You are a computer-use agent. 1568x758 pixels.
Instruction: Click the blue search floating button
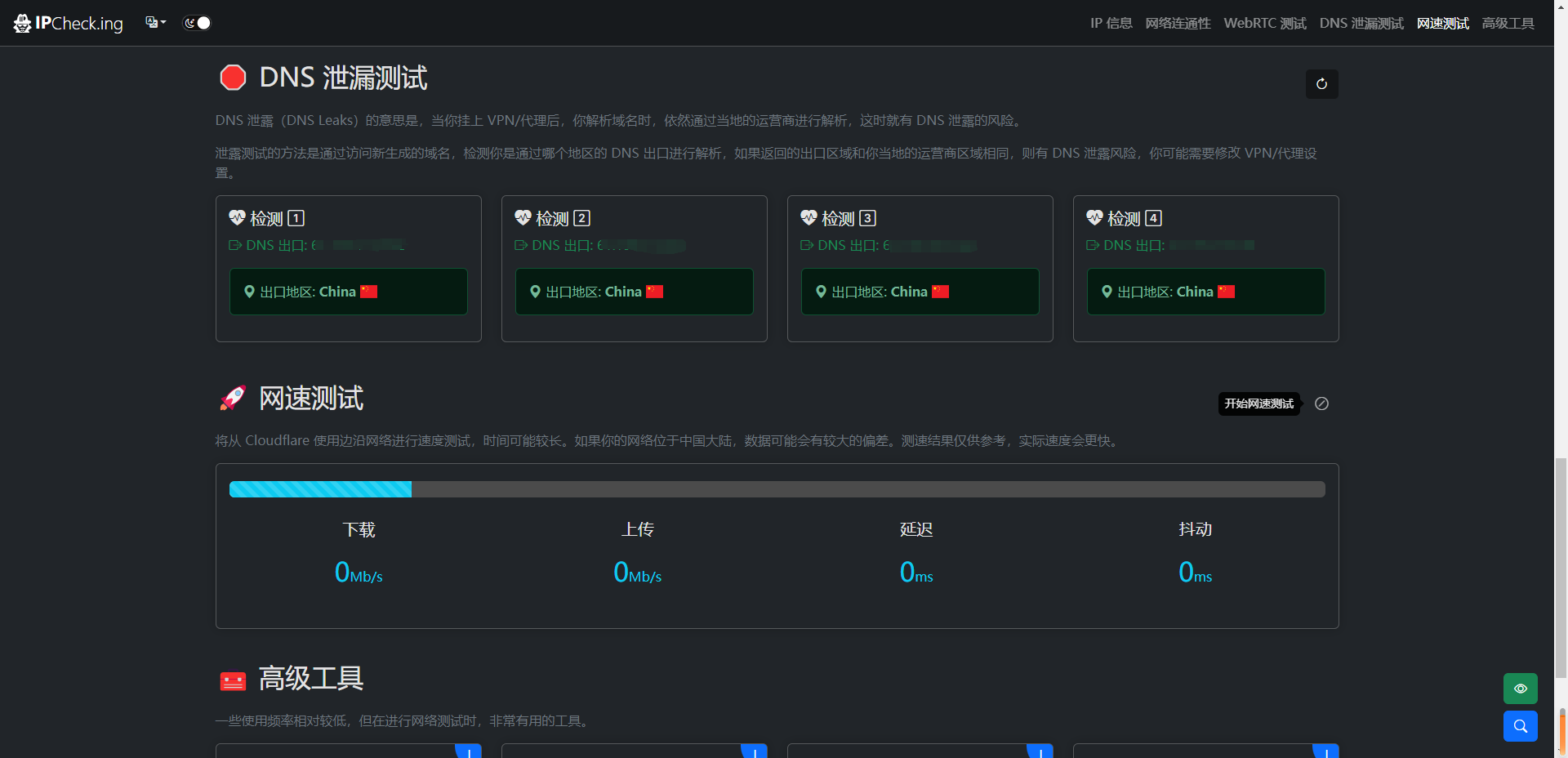1520,726
